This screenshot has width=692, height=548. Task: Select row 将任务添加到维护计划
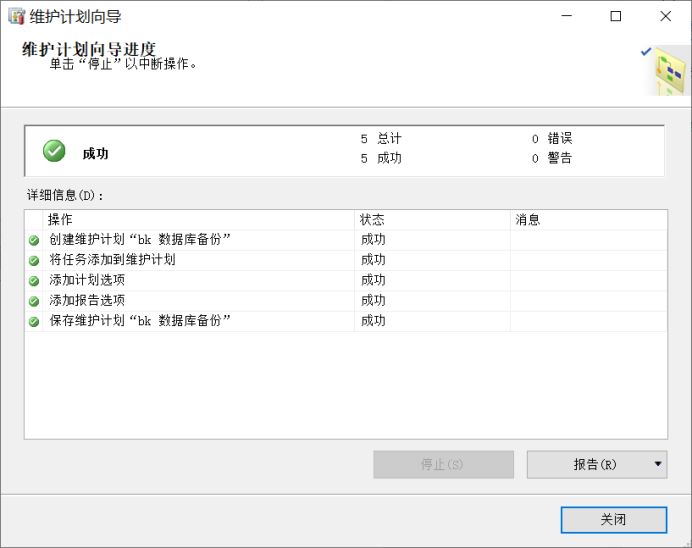tap(346, 260)
